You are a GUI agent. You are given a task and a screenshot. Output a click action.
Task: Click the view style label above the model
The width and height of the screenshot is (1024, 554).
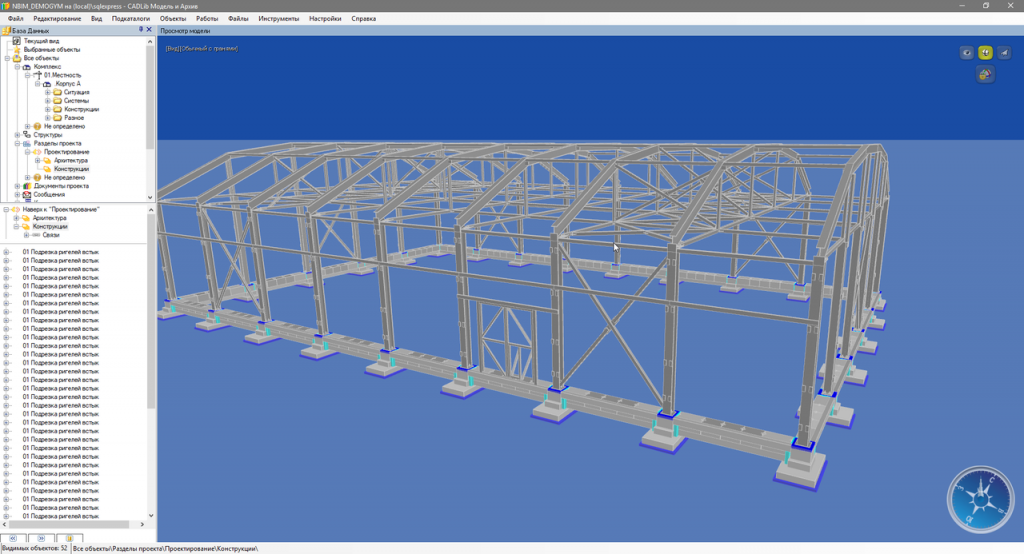click(x=202, y=48)
